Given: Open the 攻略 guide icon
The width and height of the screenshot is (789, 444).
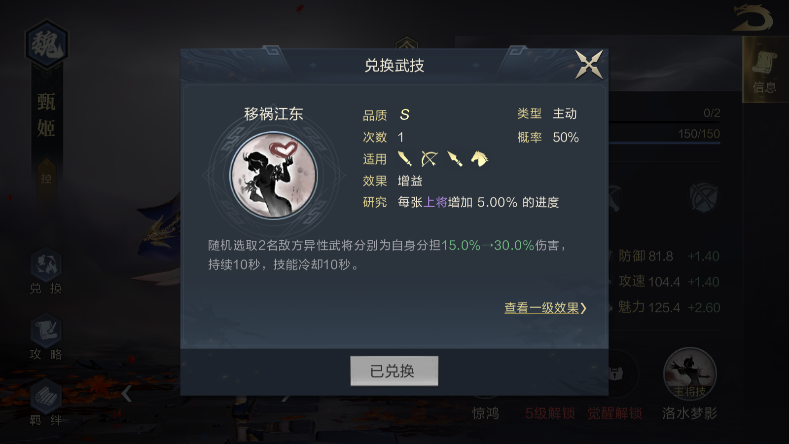Looking at the screenshot, I should 46,337.
